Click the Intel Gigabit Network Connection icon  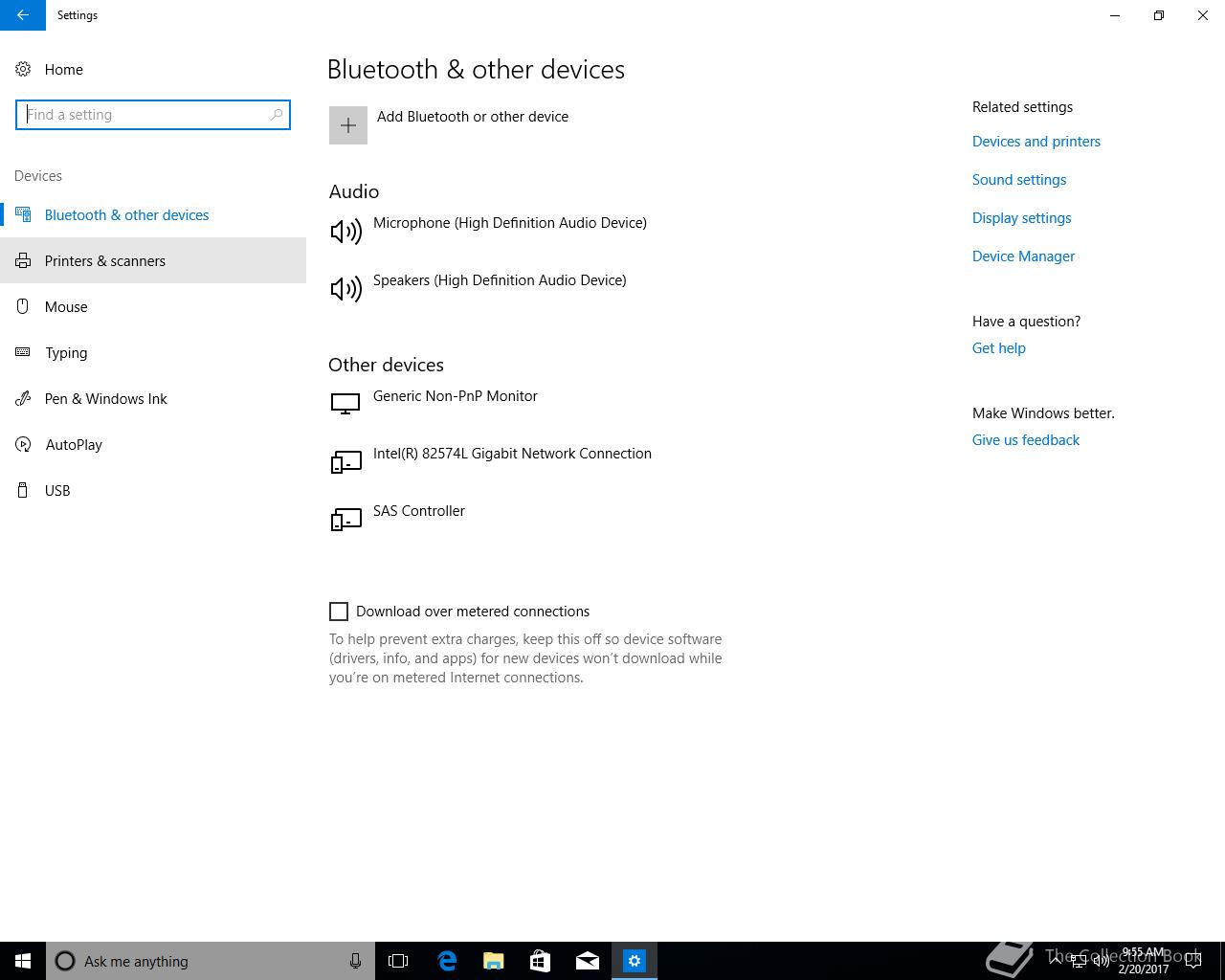pos(345,461)
